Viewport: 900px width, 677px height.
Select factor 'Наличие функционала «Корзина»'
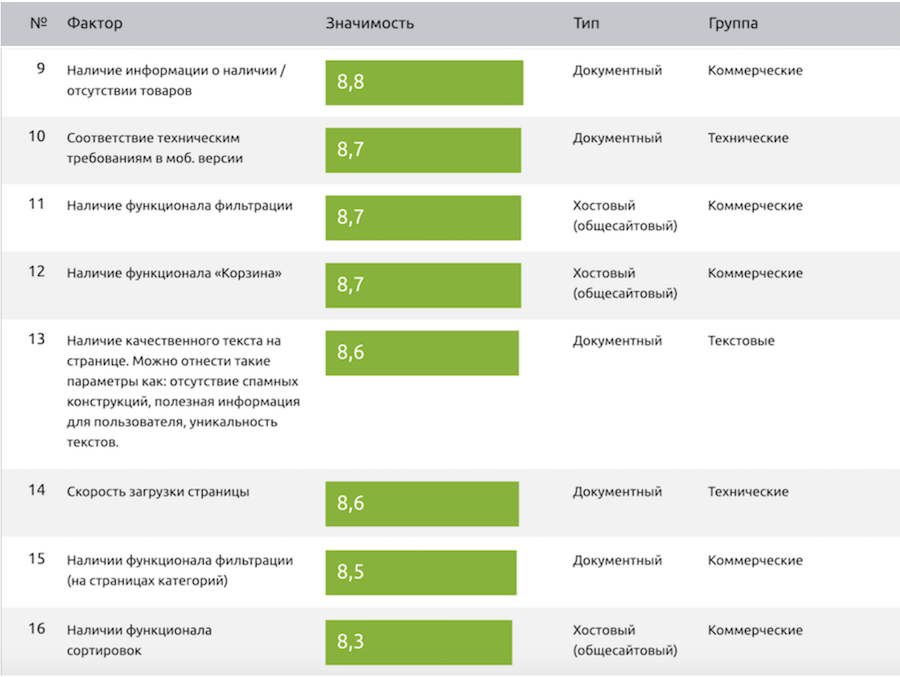174,273
